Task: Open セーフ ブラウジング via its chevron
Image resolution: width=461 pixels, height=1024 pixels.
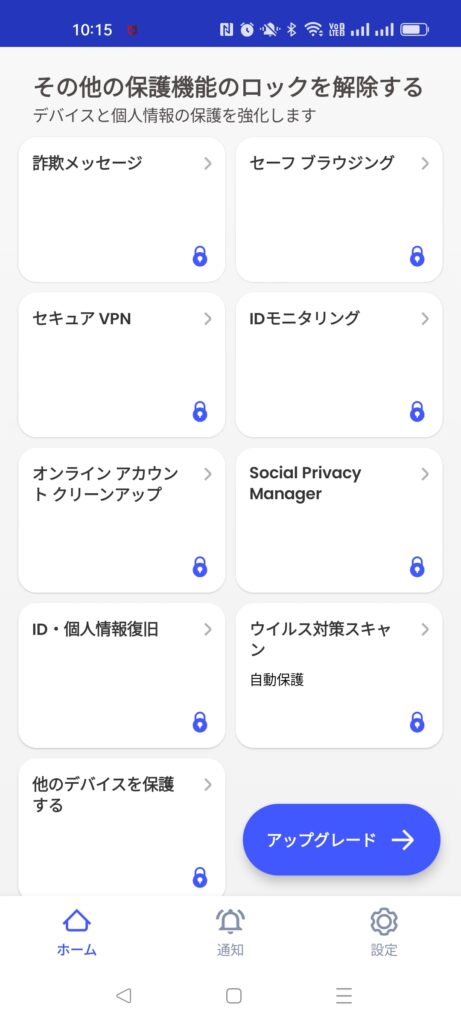Action: pyautogui.click(x=425, y=163)
